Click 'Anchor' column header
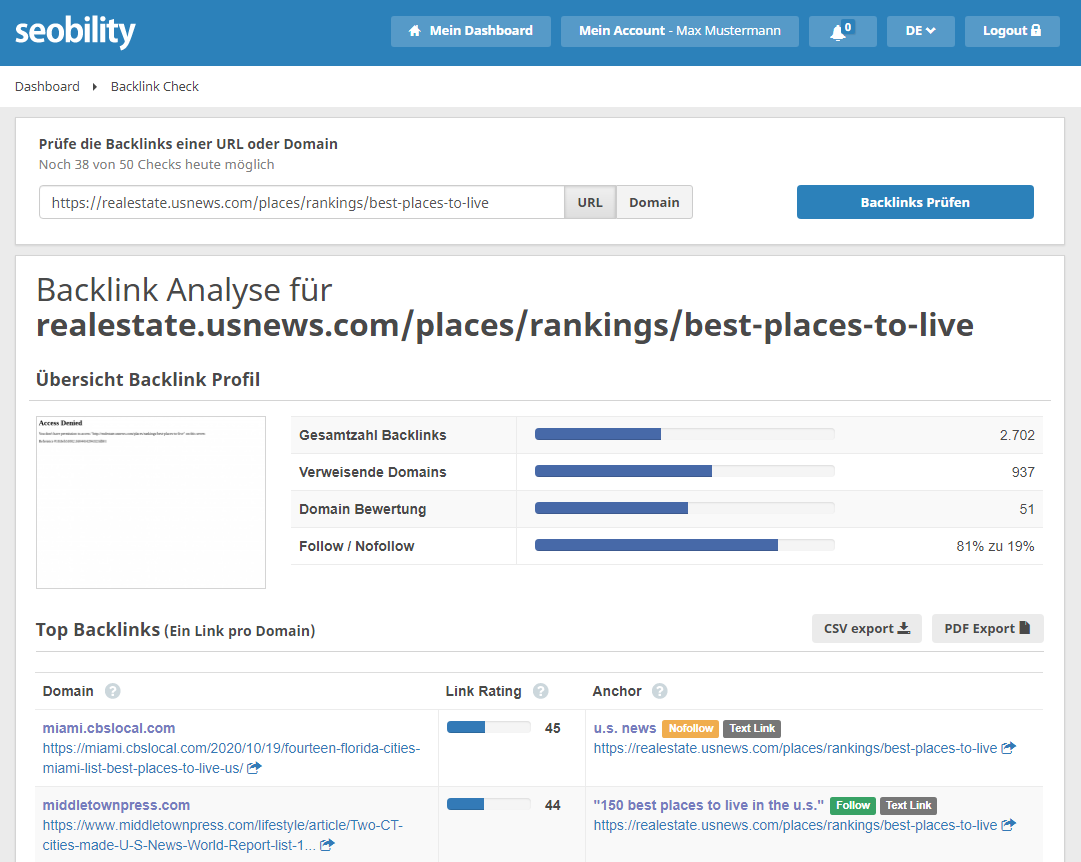Screen dimensions: 1081x862 [617, 691]
